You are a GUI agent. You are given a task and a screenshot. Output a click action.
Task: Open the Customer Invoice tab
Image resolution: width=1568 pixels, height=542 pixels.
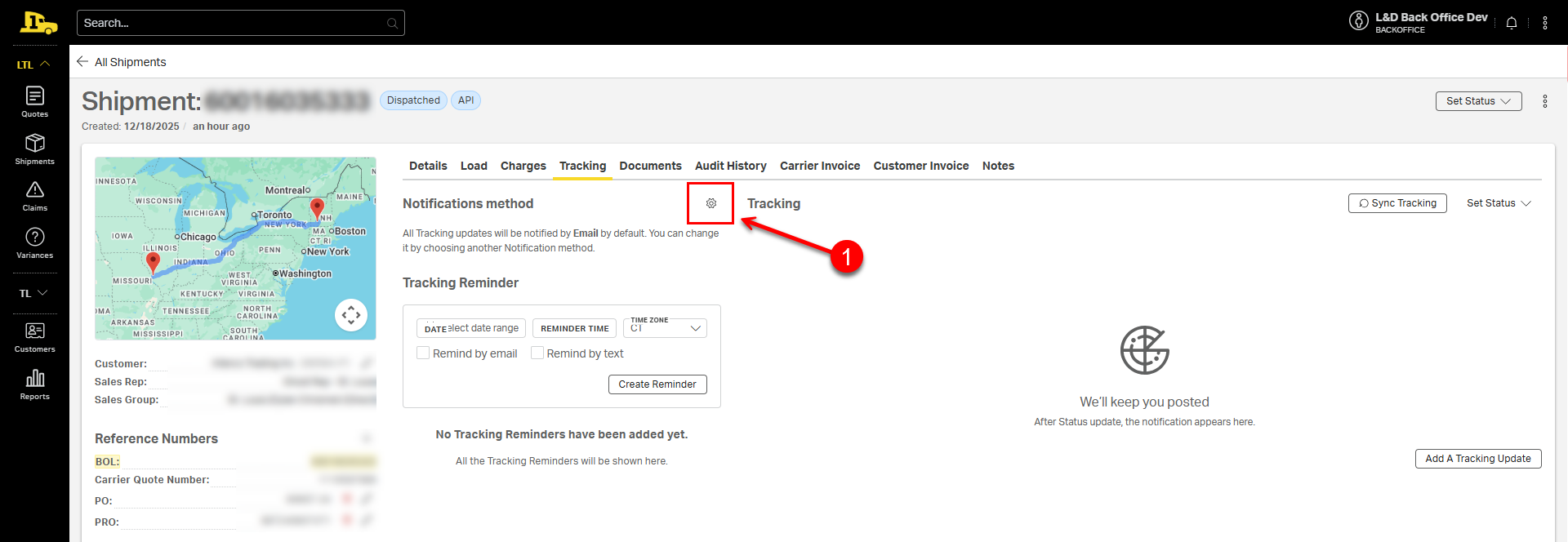921,166
